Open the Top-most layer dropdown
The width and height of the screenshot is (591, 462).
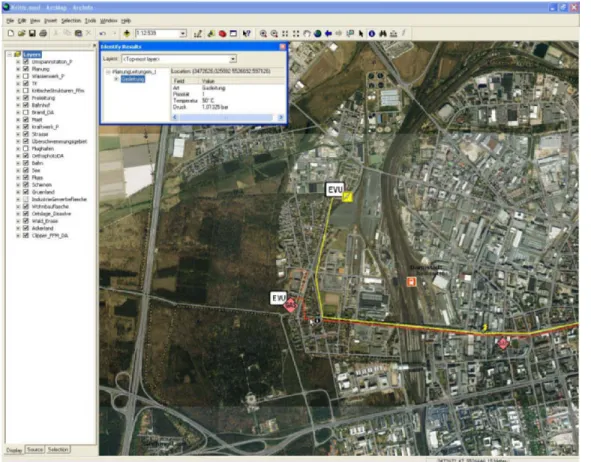point(233,59)
